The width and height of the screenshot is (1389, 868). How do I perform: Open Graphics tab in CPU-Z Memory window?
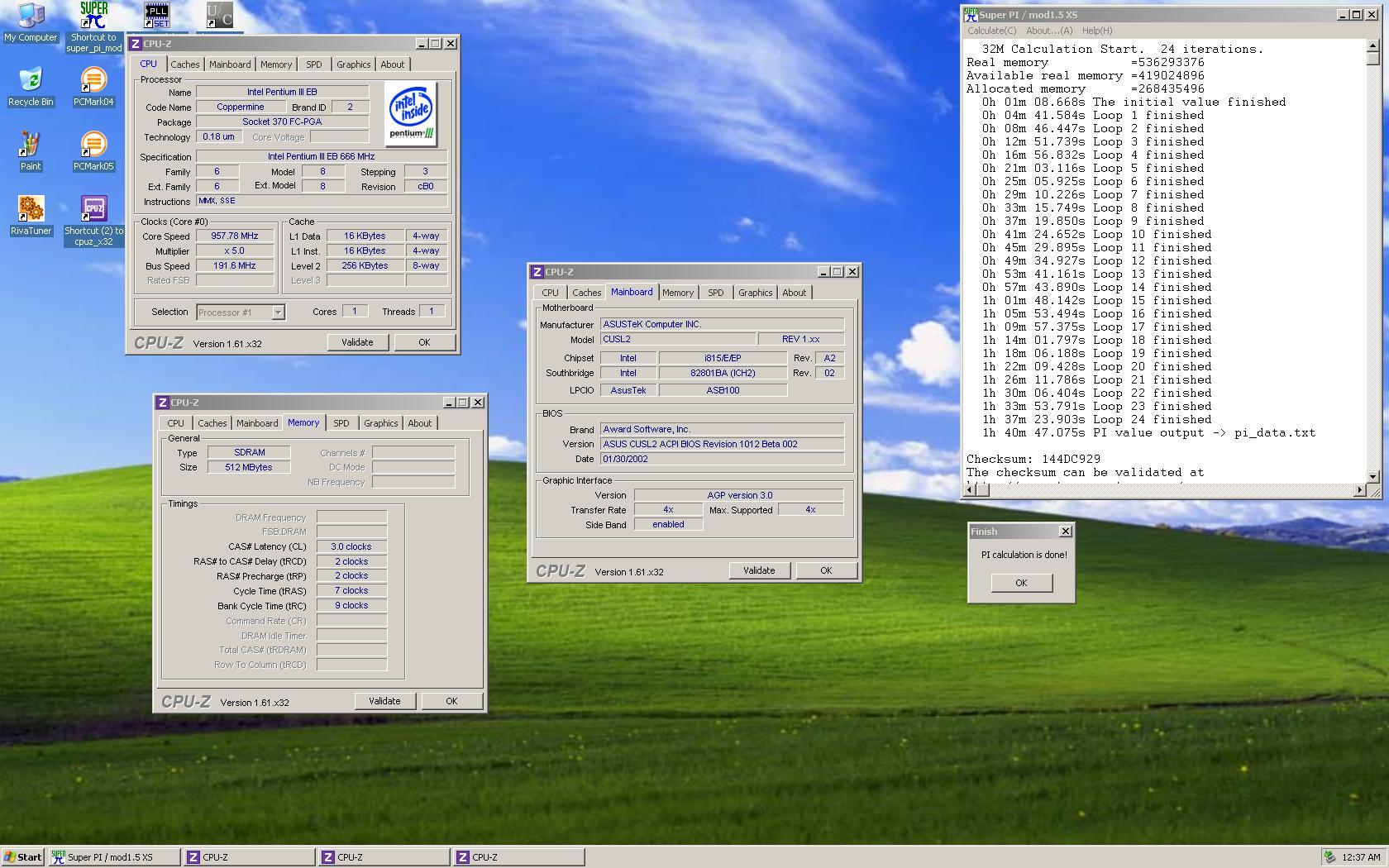[x=381, y=423]
